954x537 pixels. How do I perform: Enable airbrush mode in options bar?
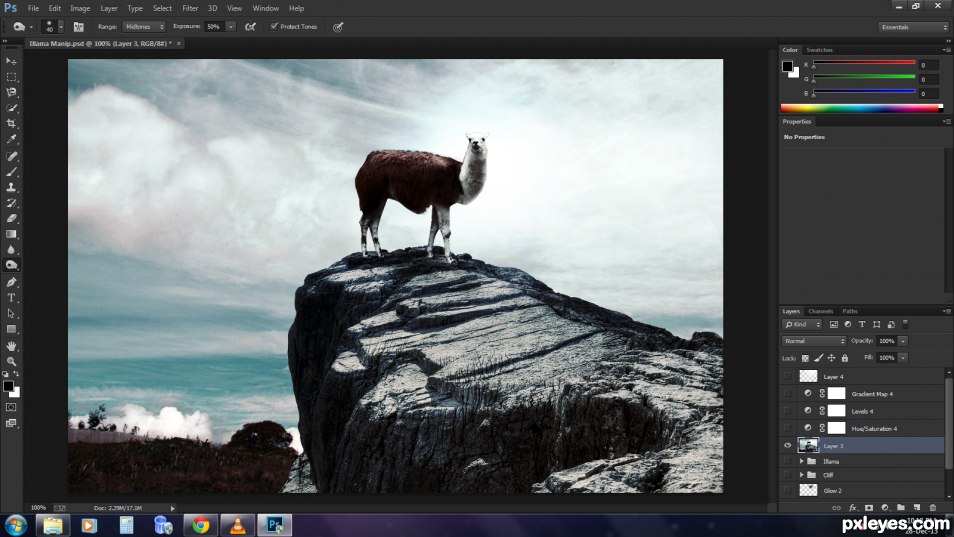[x=250, y=27]
